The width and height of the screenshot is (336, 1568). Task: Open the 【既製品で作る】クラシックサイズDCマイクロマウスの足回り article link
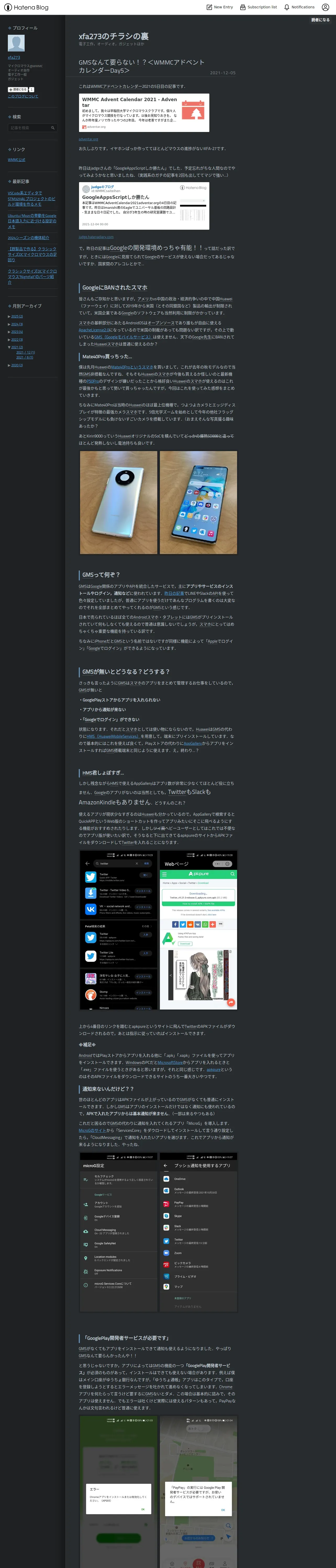[32, 255]
